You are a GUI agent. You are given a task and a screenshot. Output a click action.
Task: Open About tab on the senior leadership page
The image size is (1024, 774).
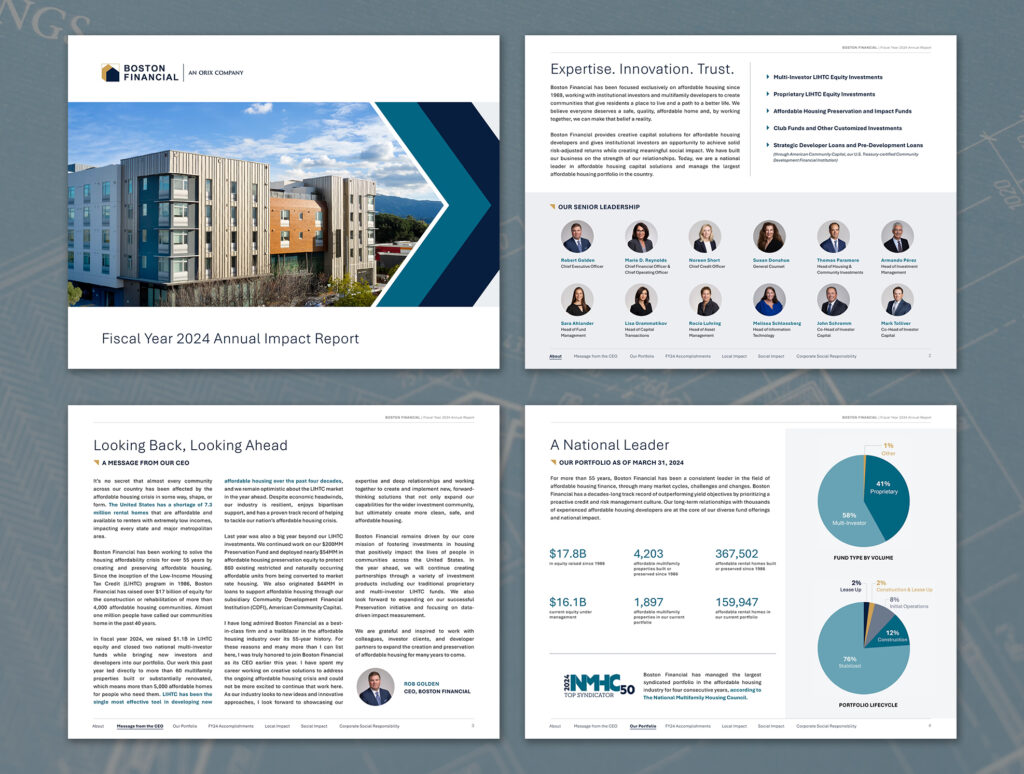click(x=555, y=357)
